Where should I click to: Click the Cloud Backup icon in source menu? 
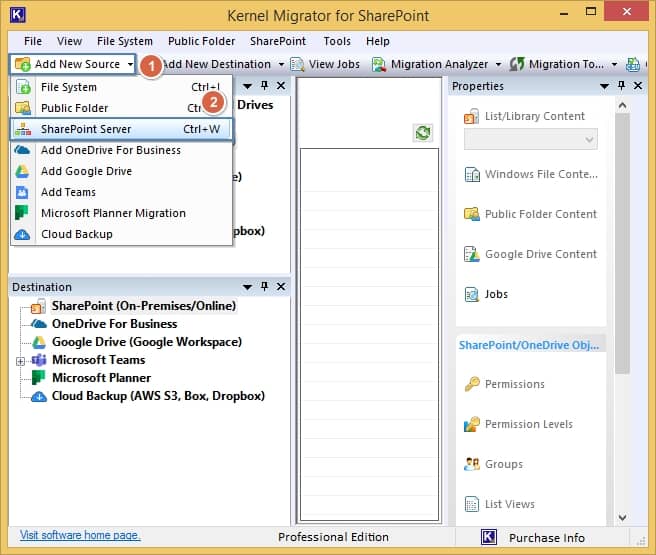(22, 235)
